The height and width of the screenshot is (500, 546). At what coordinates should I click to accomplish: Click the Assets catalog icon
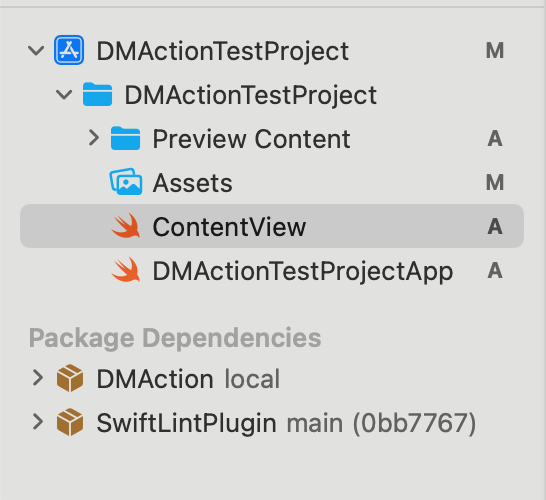coord(126,182)
